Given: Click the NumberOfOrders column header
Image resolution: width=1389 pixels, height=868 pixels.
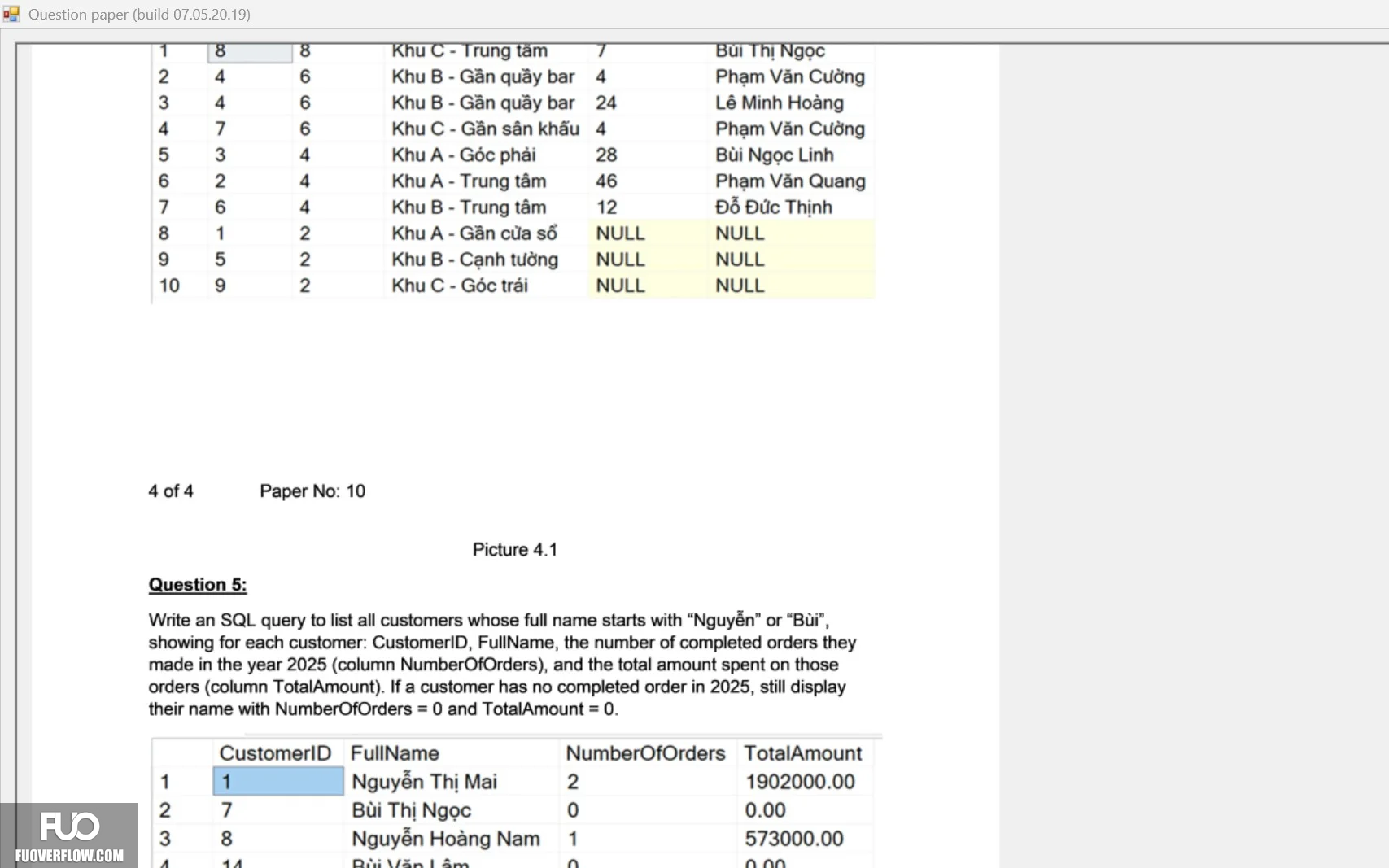Looking at the screenshot, I should coord(645,753).
